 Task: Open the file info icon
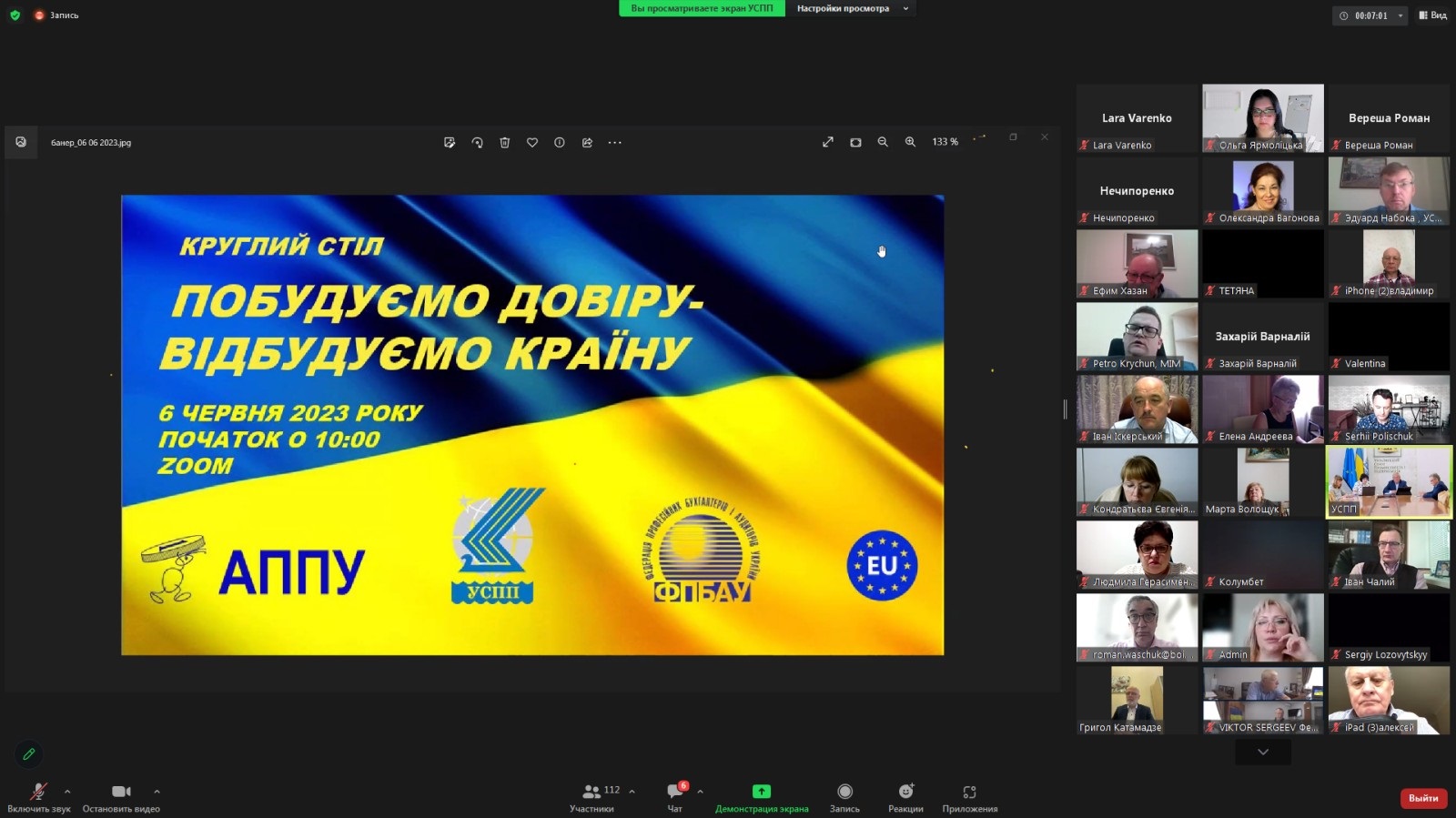tap(560, 142)
